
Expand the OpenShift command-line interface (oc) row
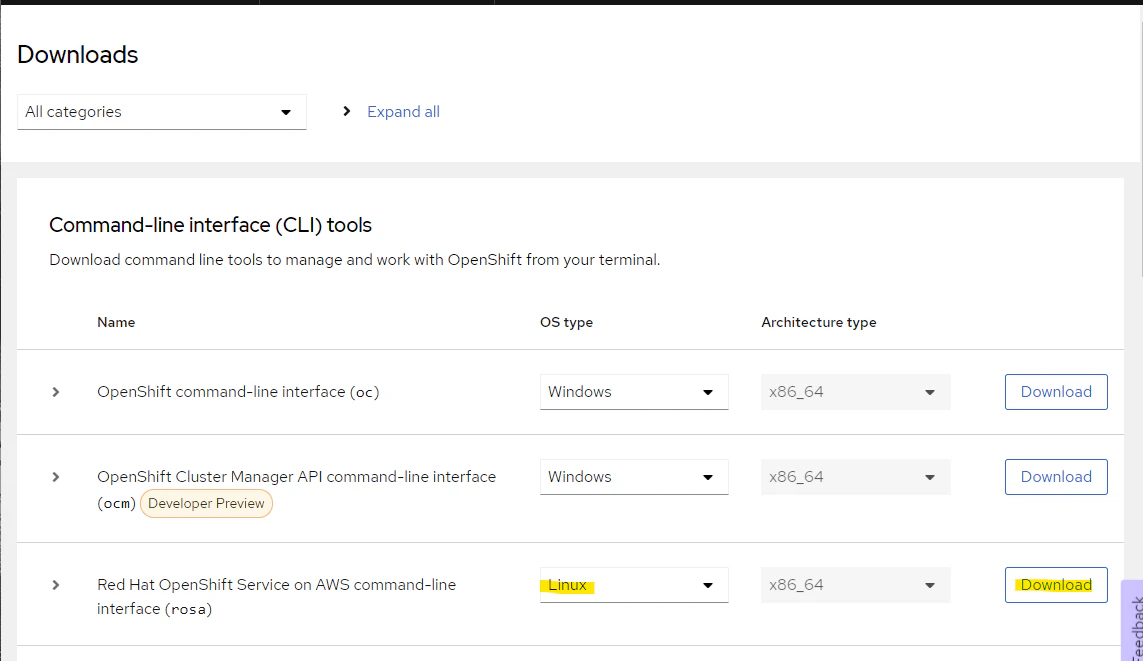click(x=55, y=392)
